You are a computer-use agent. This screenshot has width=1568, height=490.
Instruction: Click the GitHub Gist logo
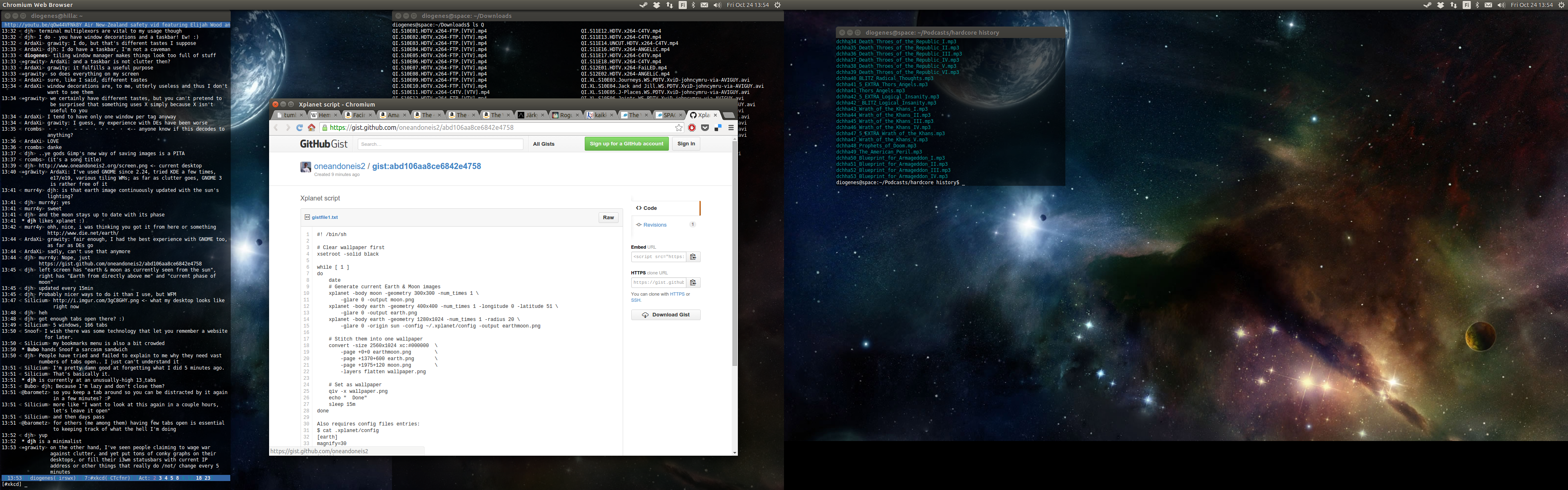tap(323, 144)
